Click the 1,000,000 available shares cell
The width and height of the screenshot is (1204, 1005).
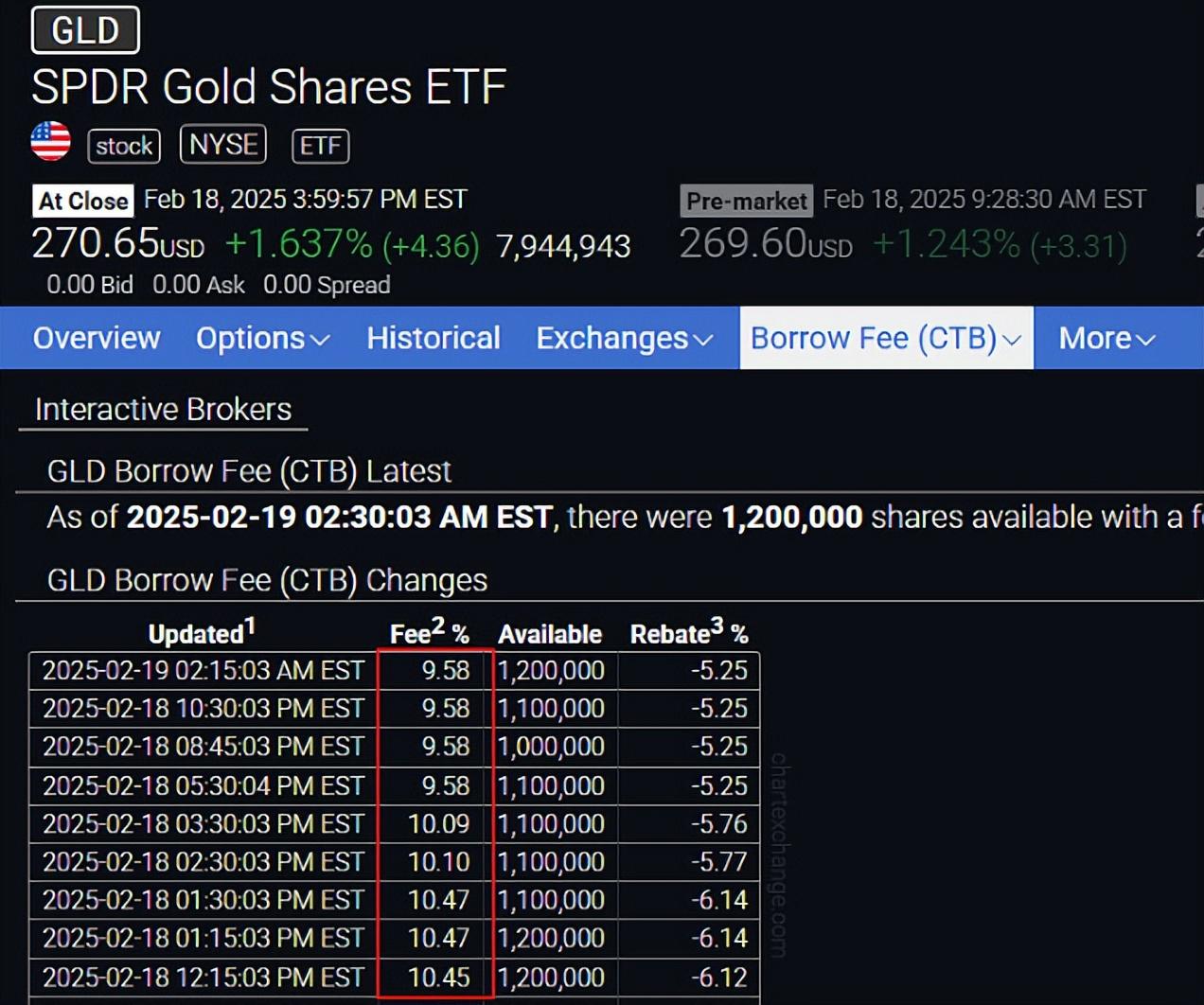(551, 747)
